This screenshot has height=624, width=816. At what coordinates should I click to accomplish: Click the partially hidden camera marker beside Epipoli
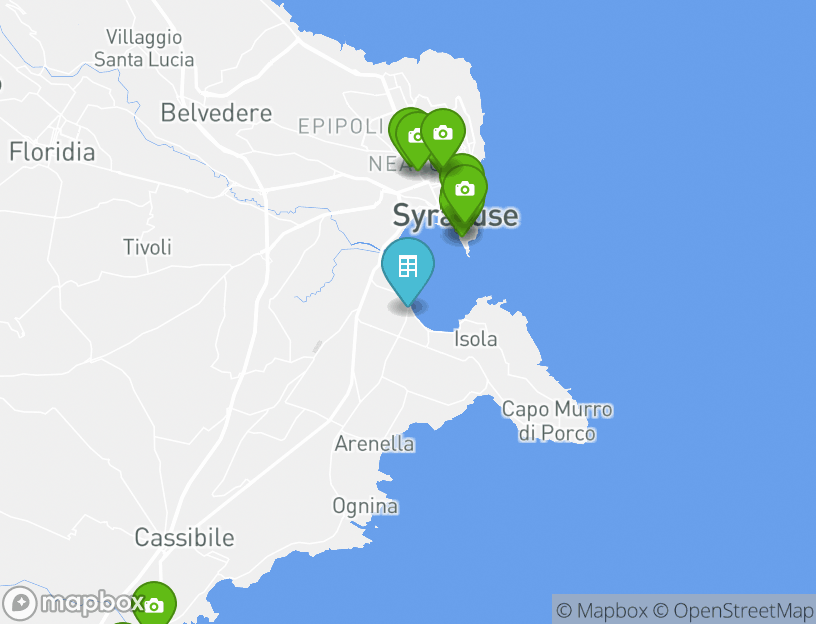(x=409, y=136)
